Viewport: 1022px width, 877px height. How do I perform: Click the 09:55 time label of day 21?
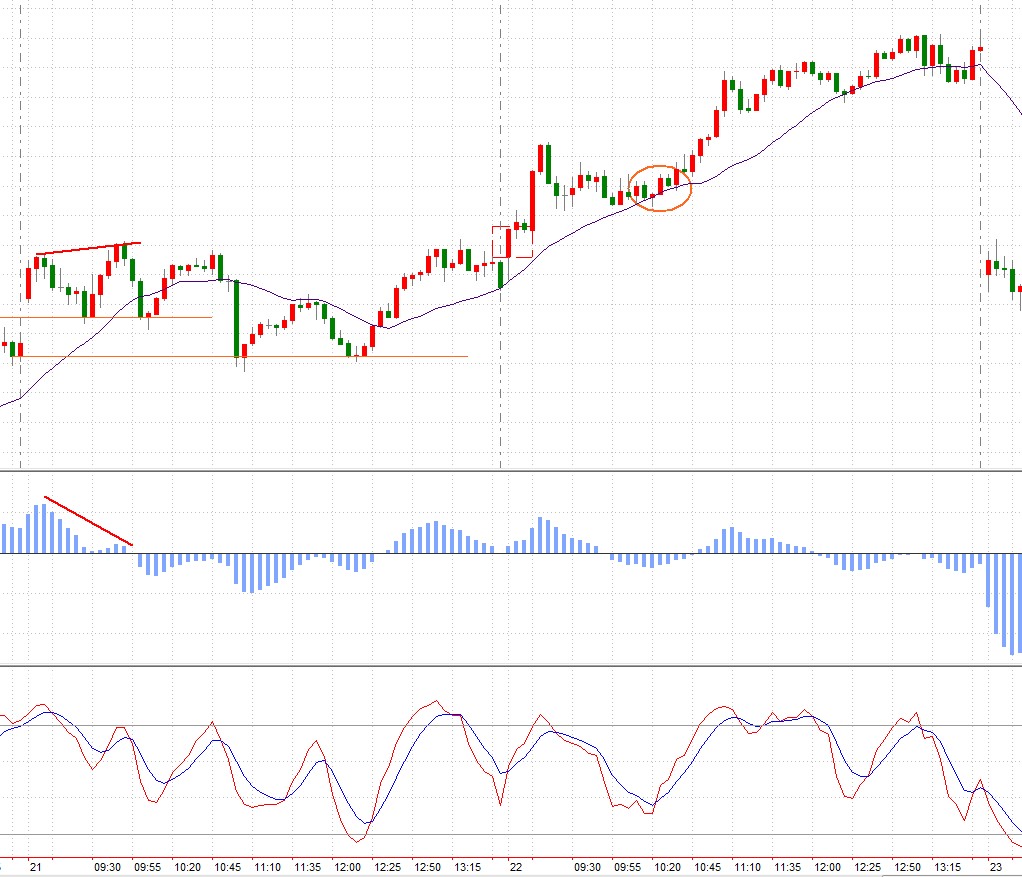click(x=147, y=867)
